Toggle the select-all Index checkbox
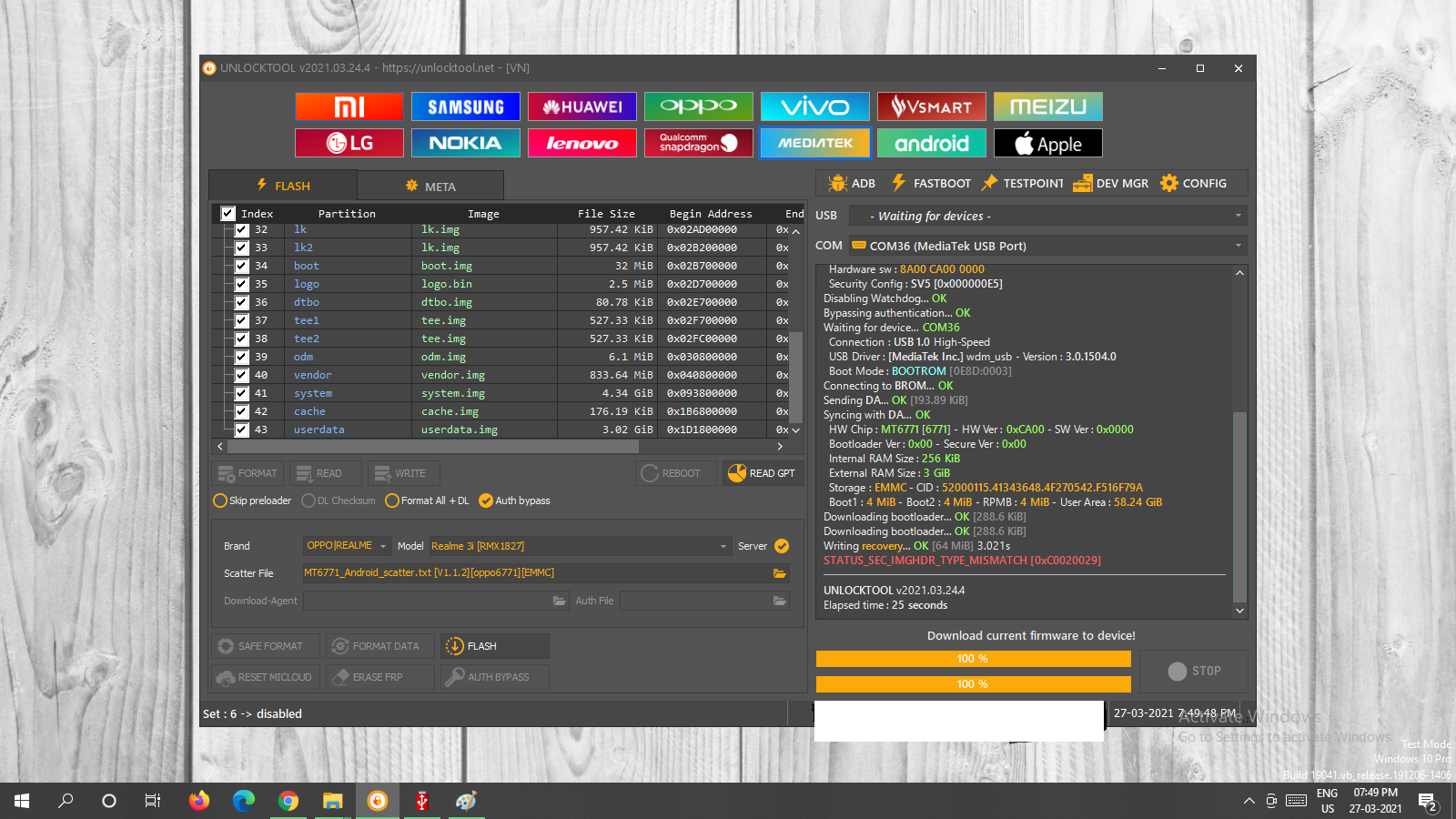1456x819 pixels. [227, 214]
